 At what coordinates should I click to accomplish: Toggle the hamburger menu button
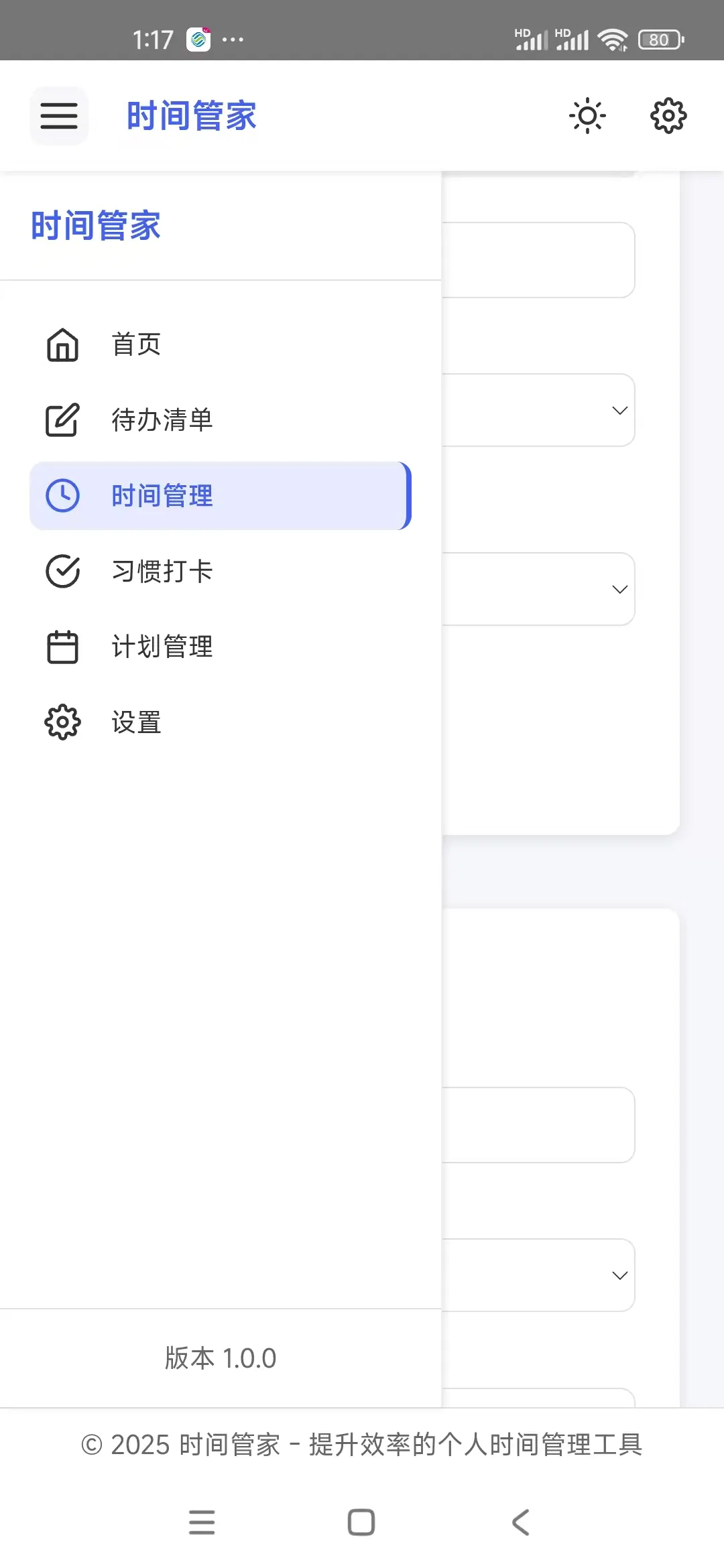point(59,116)
